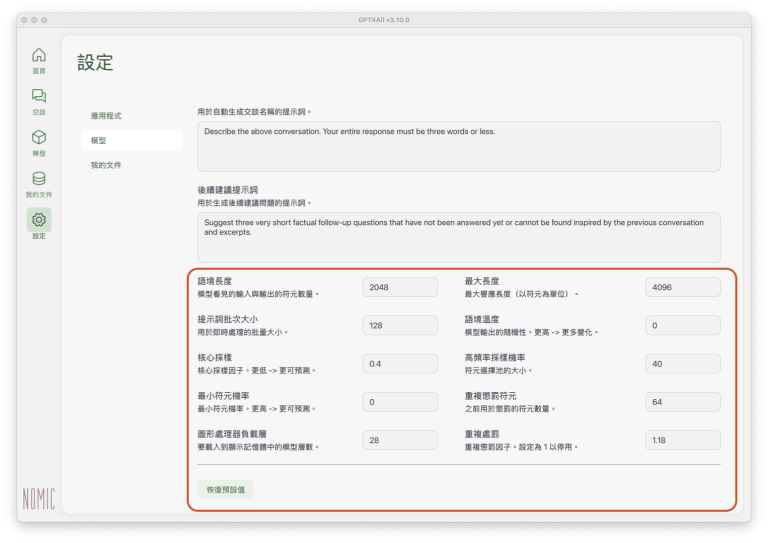
Task: Click the 最大長度 field showing 4096
Action: coord(683,287)
